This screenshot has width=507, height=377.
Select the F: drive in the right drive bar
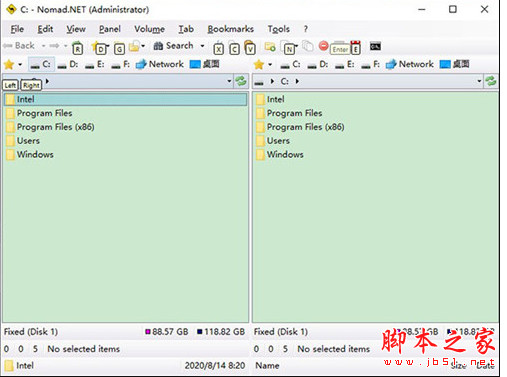[371, 64]
